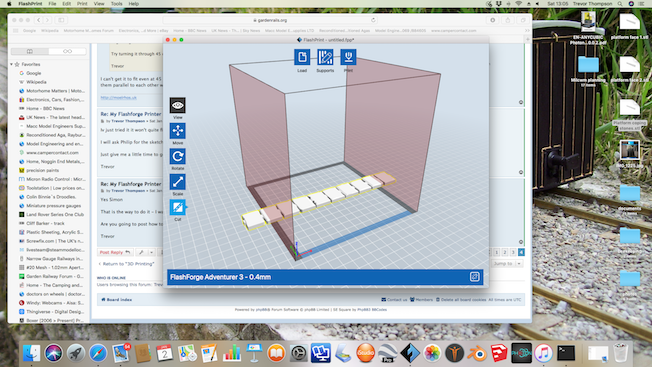Switch to Bookmarks tab in Safari sidebar
Image resolution: width=652 pixels, height=367 pixels.
point(30,51)
